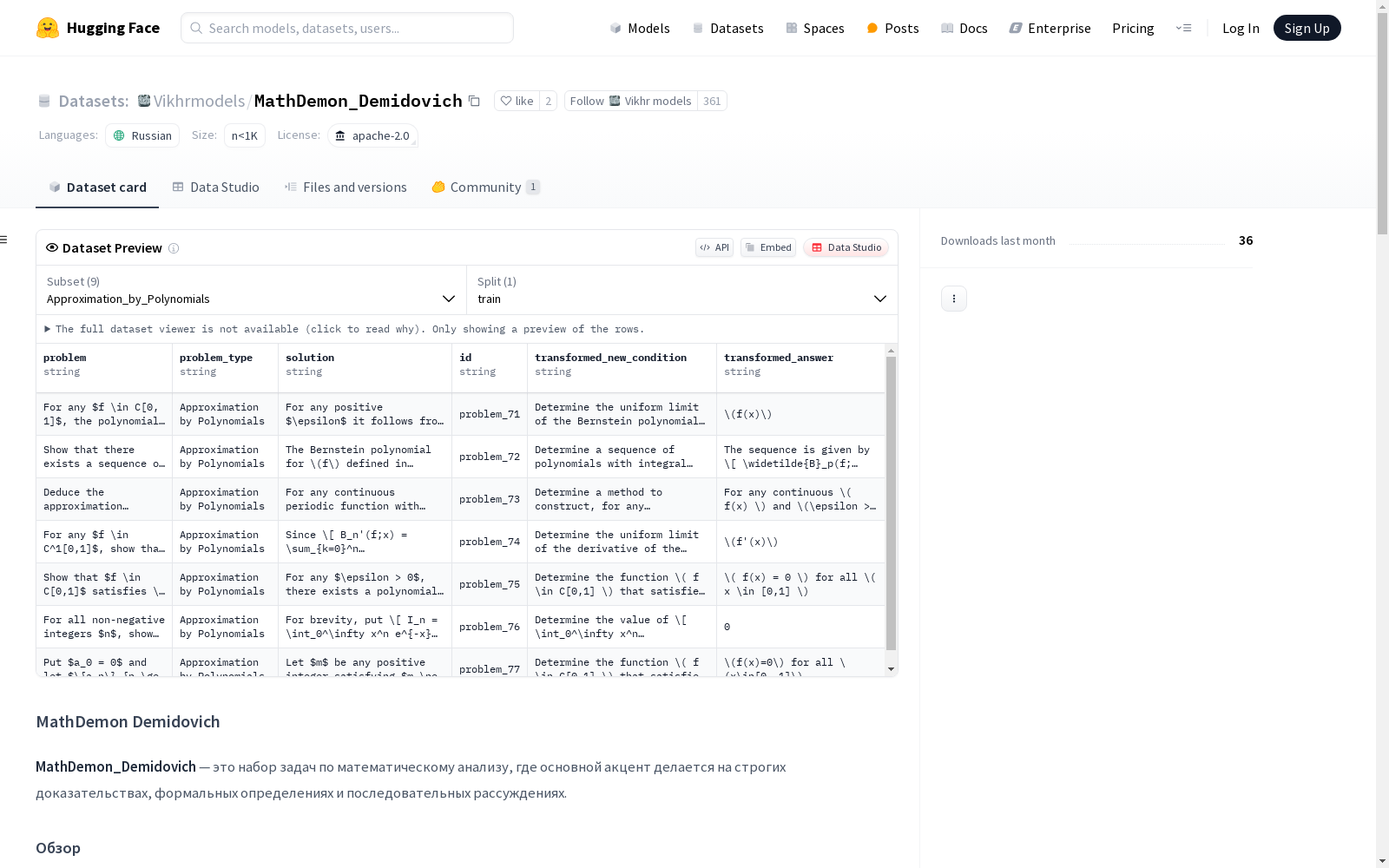Click the like heart button
Image resolution: width=1389 pixels, height=868 pixels.
[x=517, y=101]
